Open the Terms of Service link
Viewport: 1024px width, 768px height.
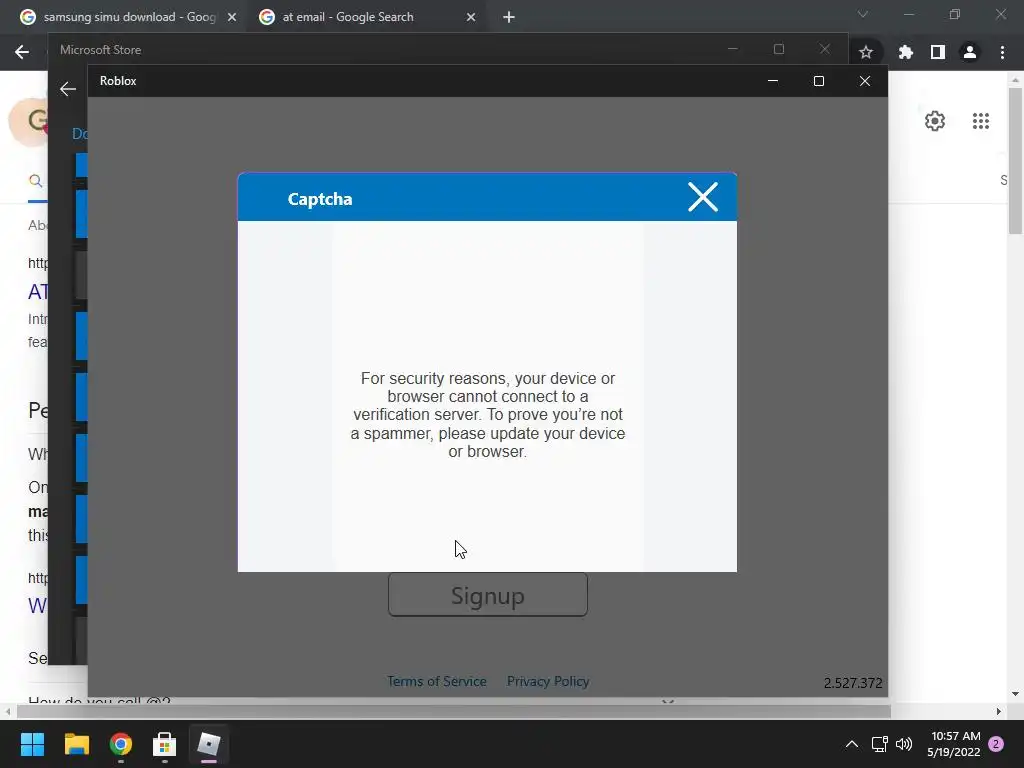(x=437, y=681)
